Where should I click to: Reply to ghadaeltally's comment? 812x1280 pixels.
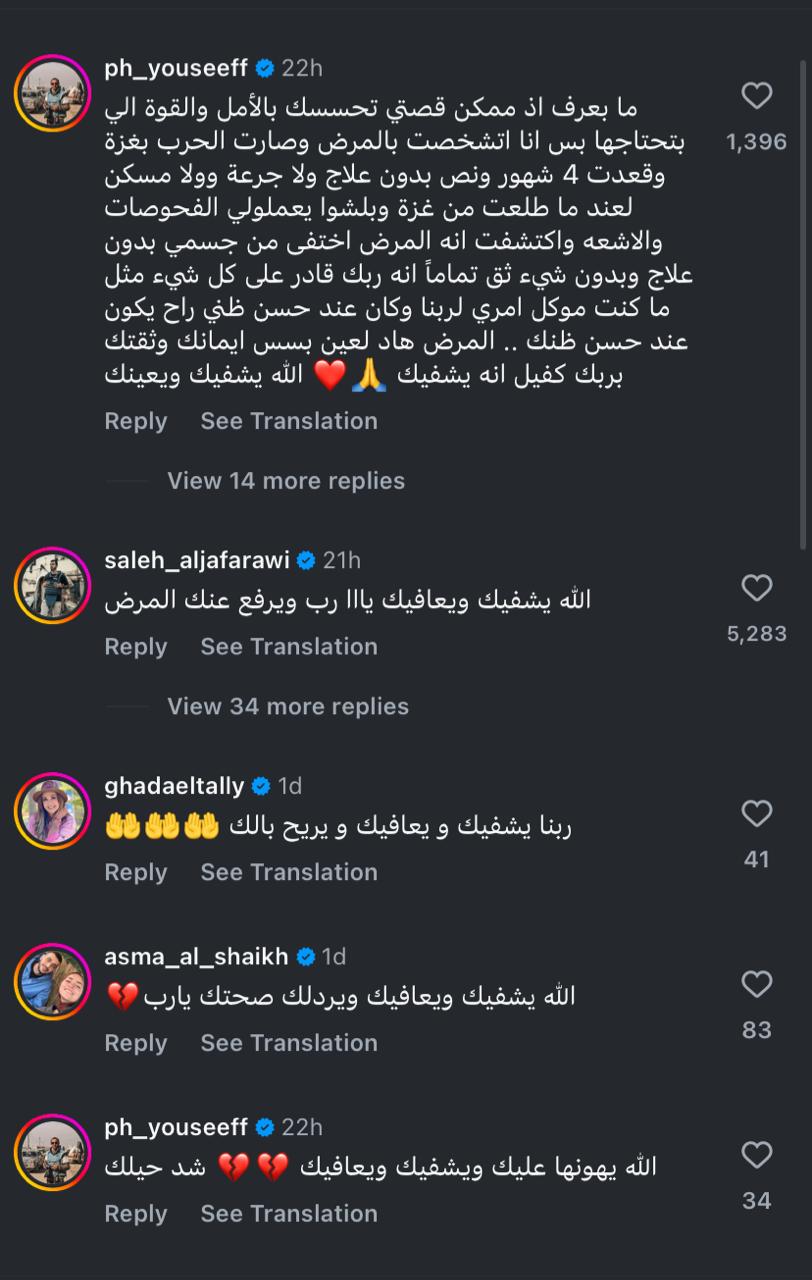[136, 872]
